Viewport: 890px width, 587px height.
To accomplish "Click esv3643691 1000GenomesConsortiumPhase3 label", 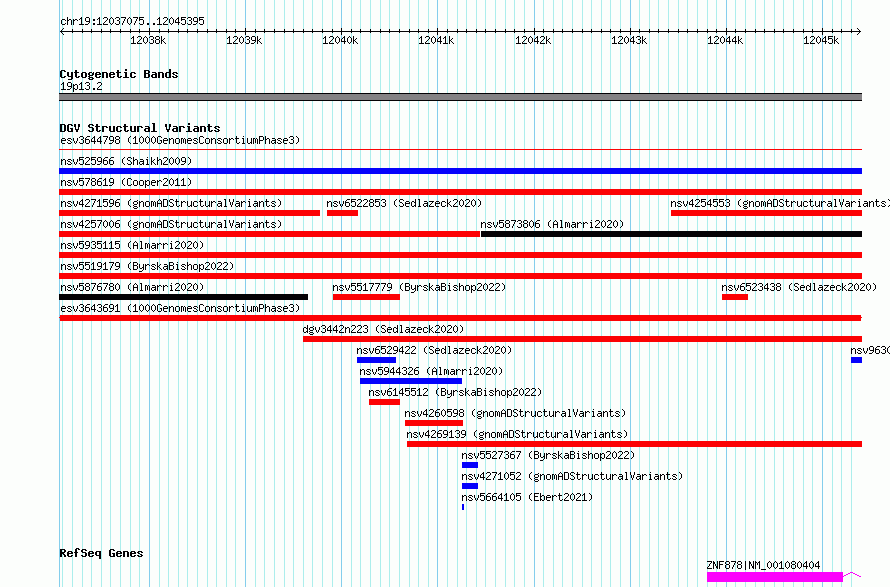I will (180, 308).
